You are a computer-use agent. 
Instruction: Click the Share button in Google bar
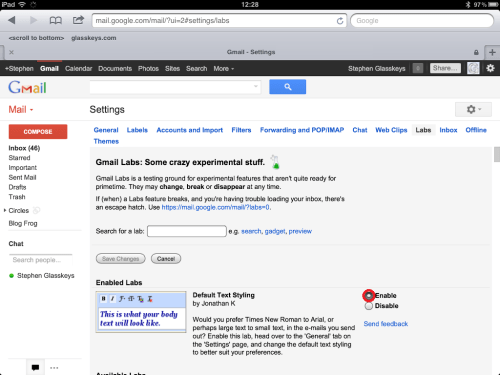pyautogui.click(x=445, y=68)
